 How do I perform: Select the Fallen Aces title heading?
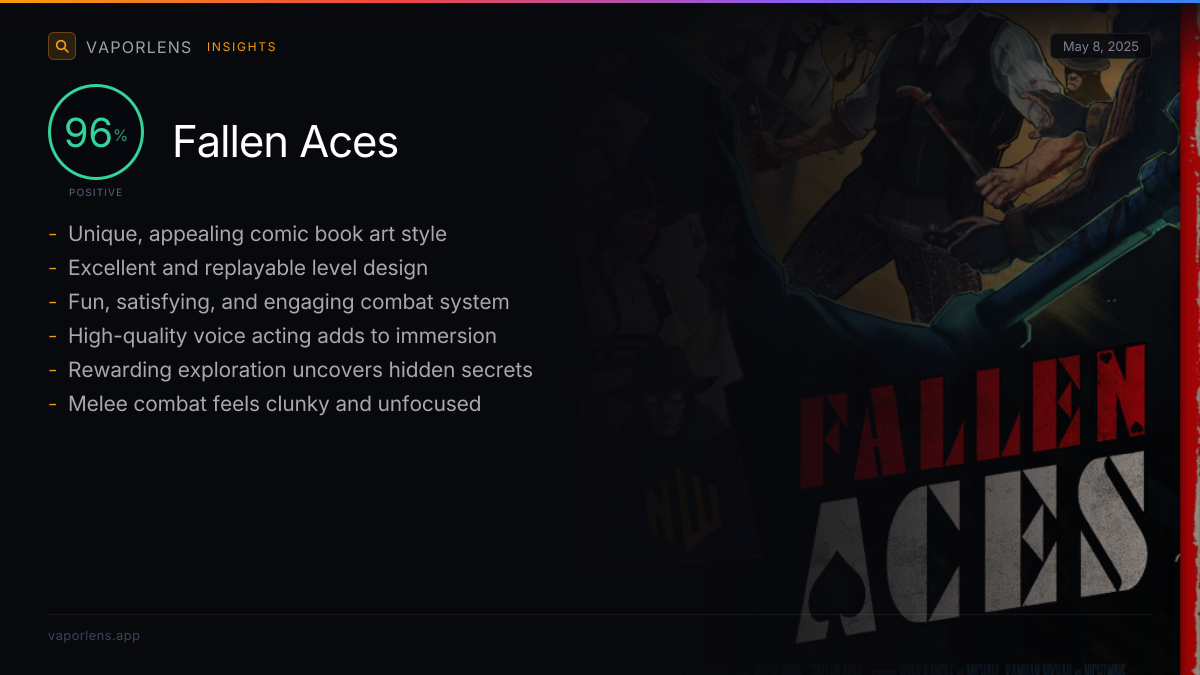pos(285,142)
